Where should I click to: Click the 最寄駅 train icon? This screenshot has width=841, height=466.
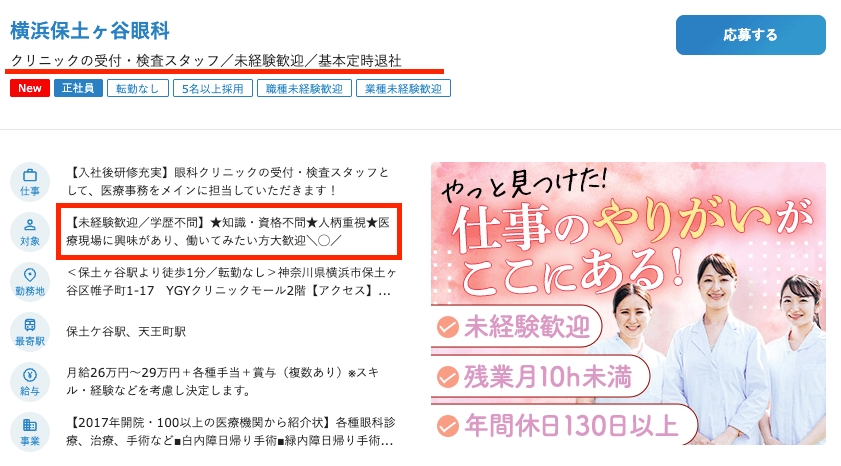click(x=30, y=331)
